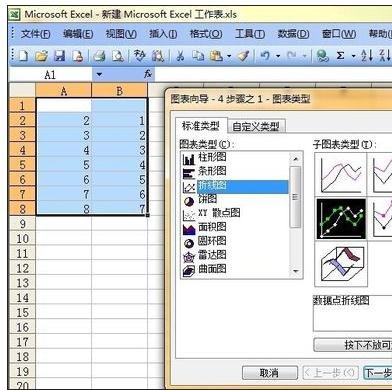The image size is (392, 390).
Task: Click the chart type list scrollbar thumb
Action: 295,197
